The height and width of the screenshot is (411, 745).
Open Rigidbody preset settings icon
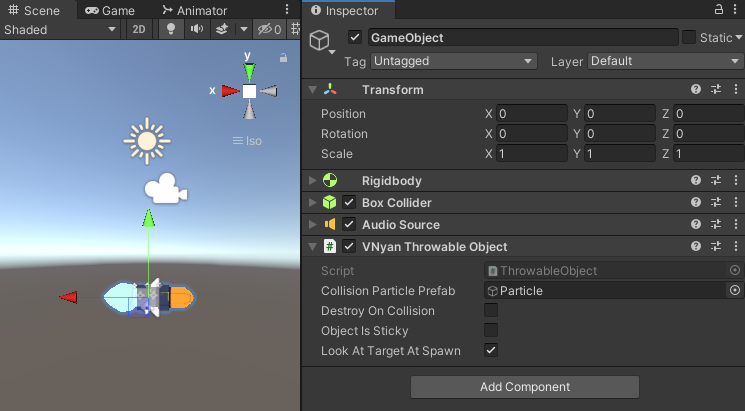(716, 181)
